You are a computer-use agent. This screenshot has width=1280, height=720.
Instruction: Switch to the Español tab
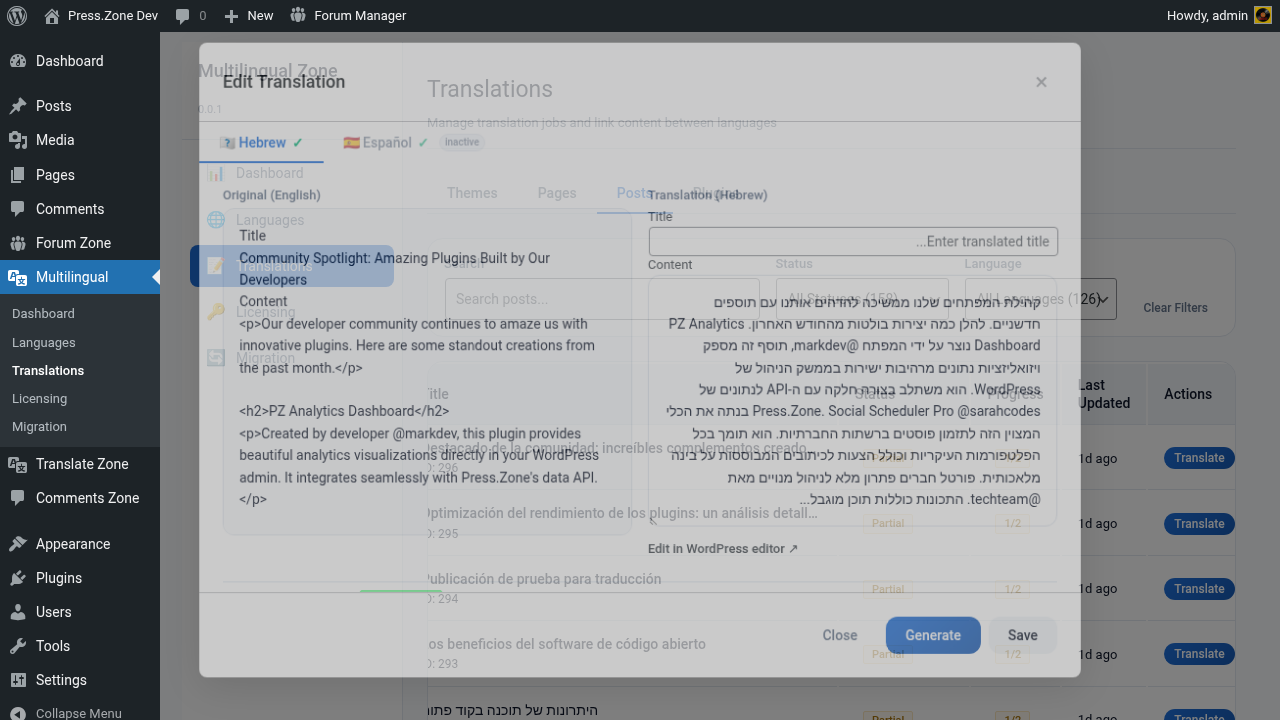point(386,143)
